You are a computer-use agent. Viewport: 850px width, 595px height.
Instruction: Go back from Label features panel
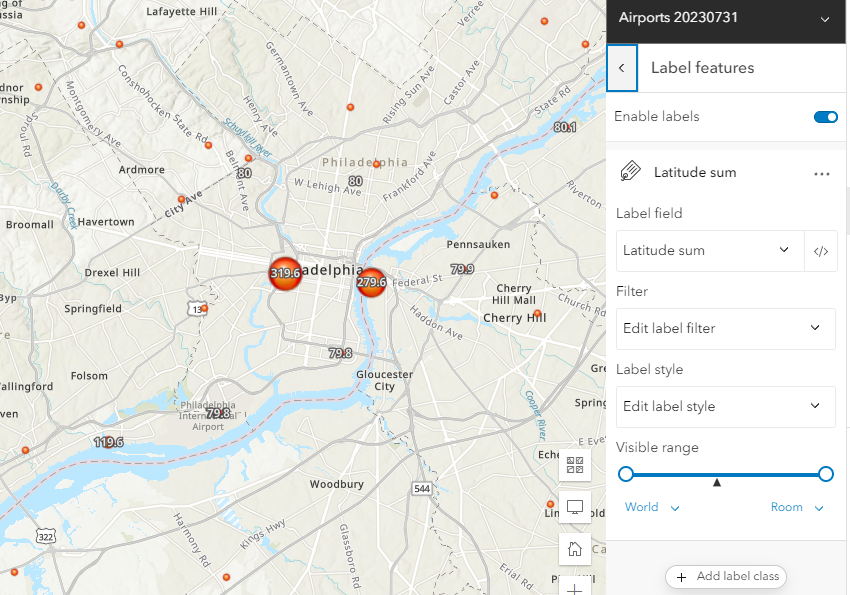click(x=622, y=68)
